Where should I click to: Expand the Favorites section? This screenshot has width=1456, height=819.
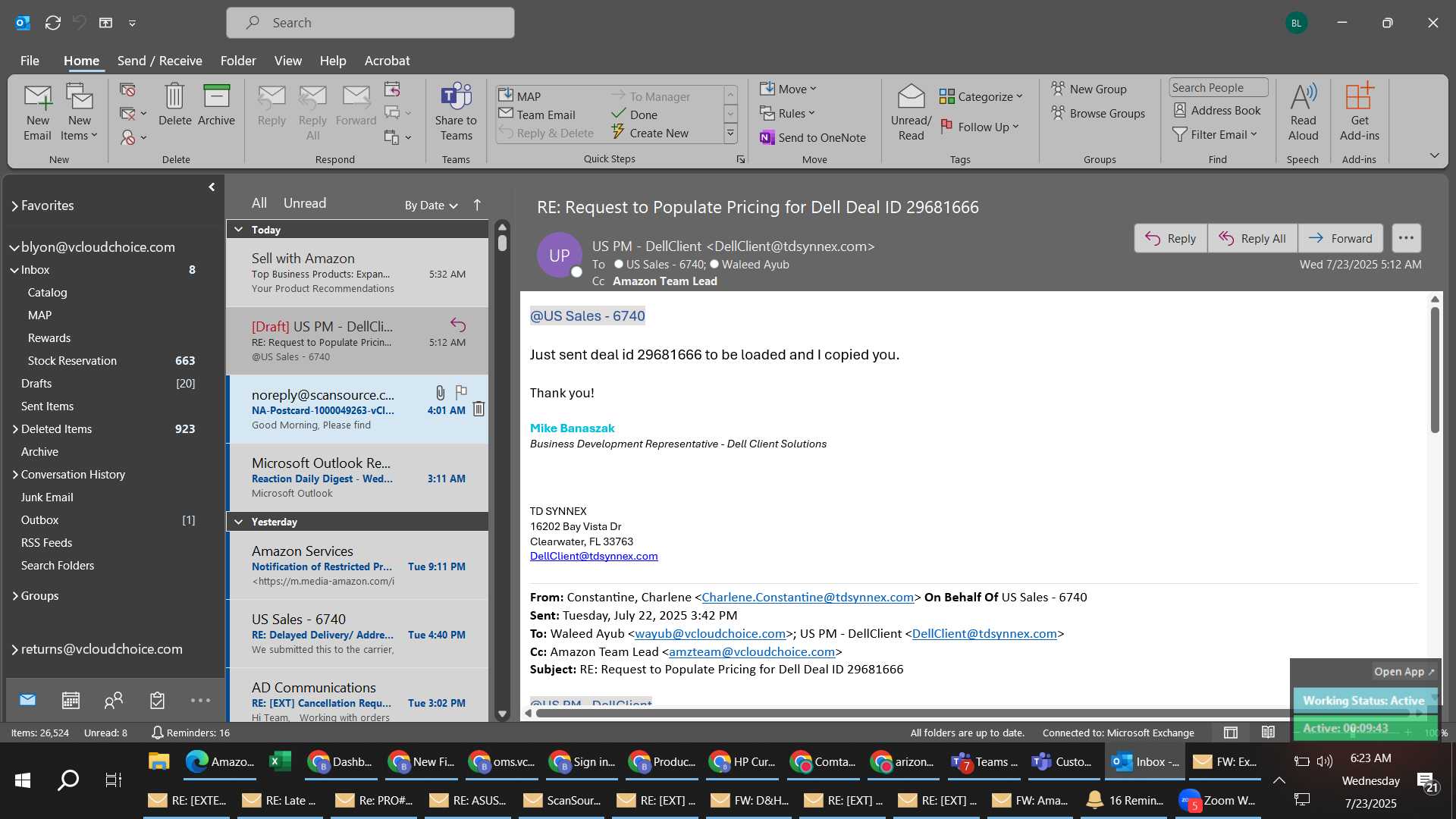tap(14, 206)
